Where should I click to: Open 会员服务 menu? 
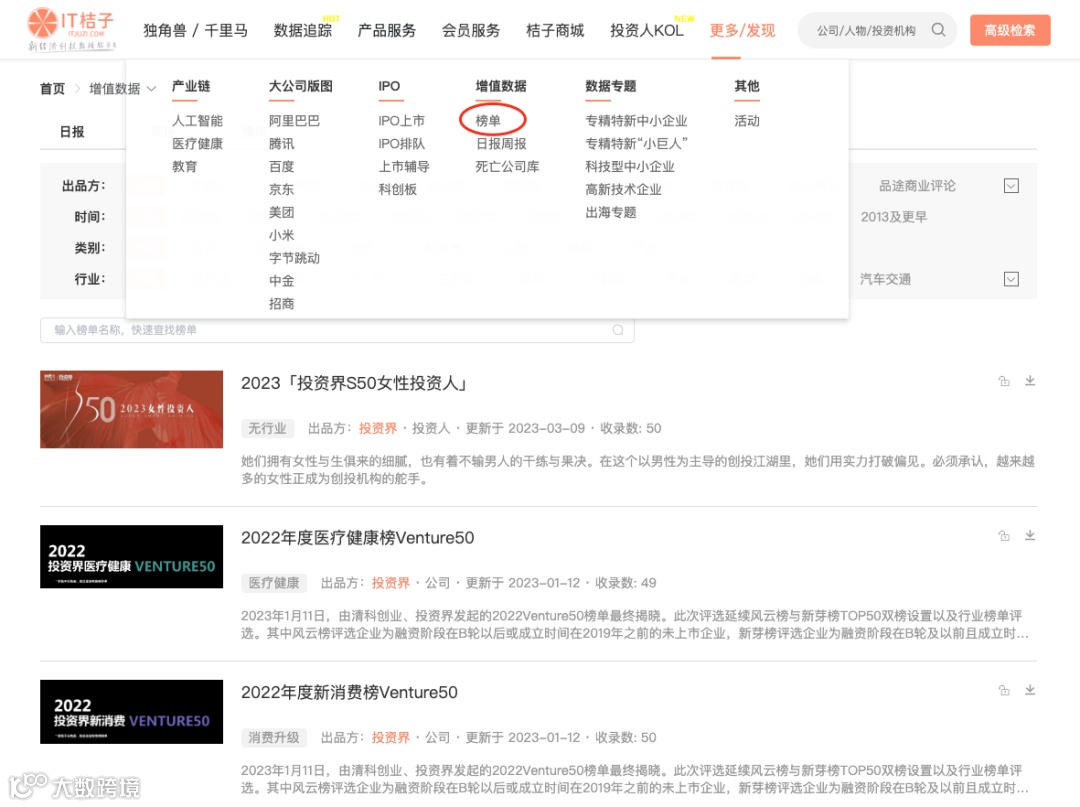(x=471, y=30)
